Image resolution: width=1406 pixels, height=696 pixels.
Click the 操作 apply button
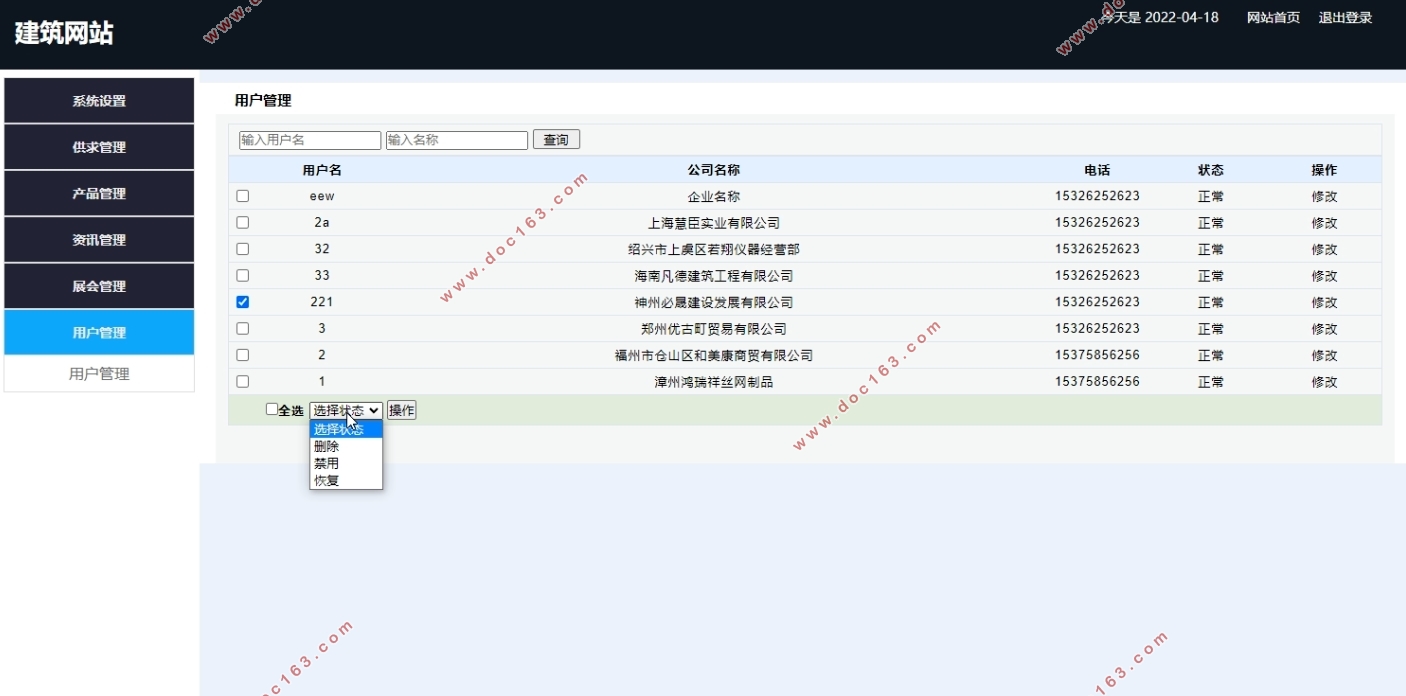click(401, 410)
